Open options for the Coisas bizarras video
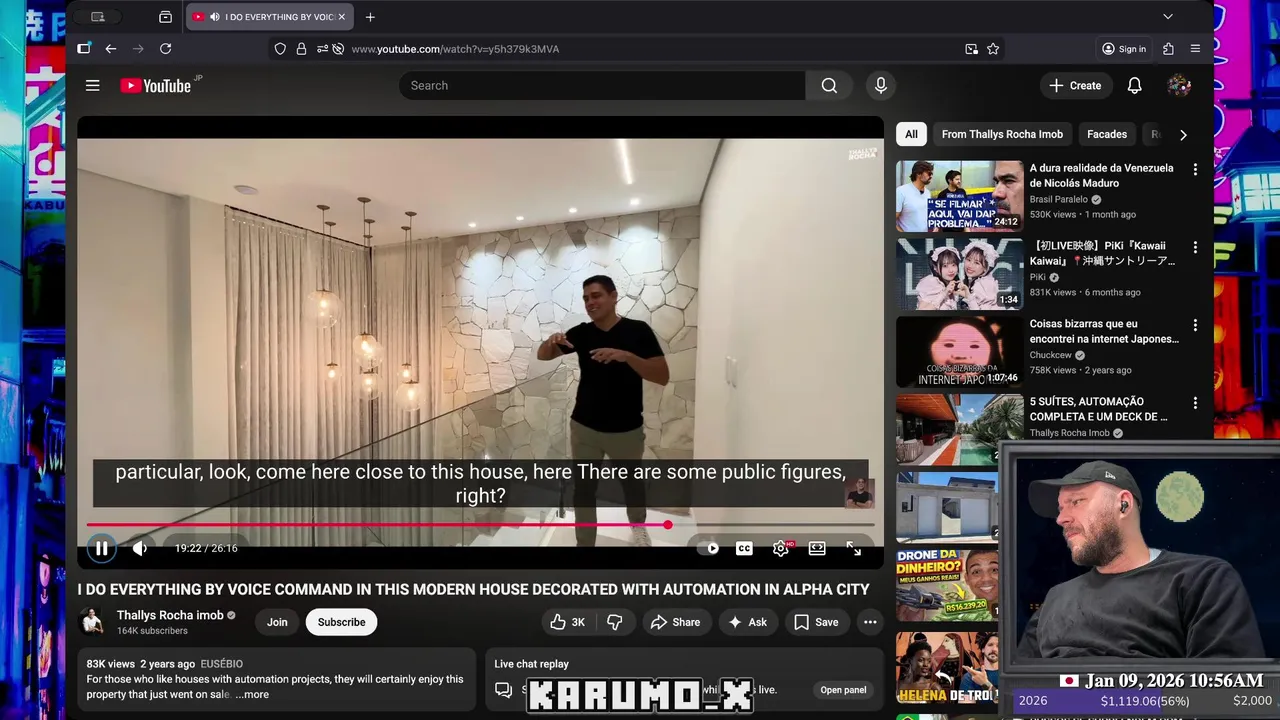Image resolution: width=1280 pixels, height=720 pixels. pos(1194,326)
